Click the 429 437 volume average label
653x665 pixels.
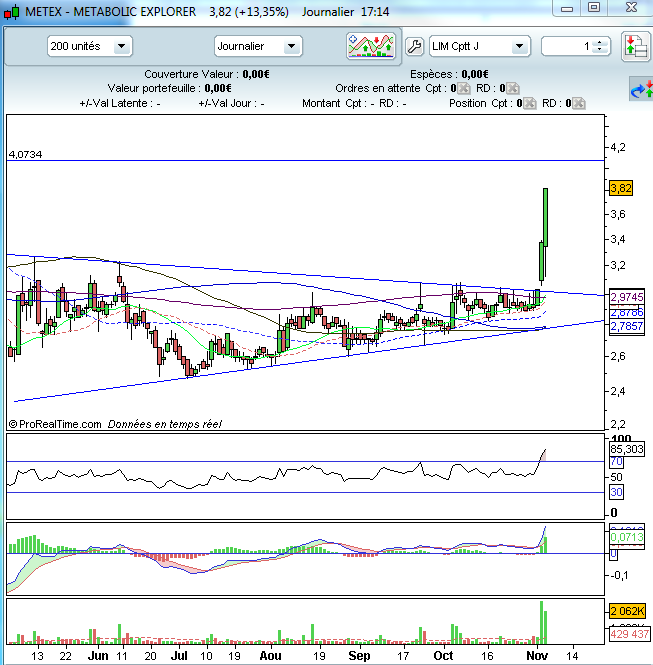click(x=629, y=634)
